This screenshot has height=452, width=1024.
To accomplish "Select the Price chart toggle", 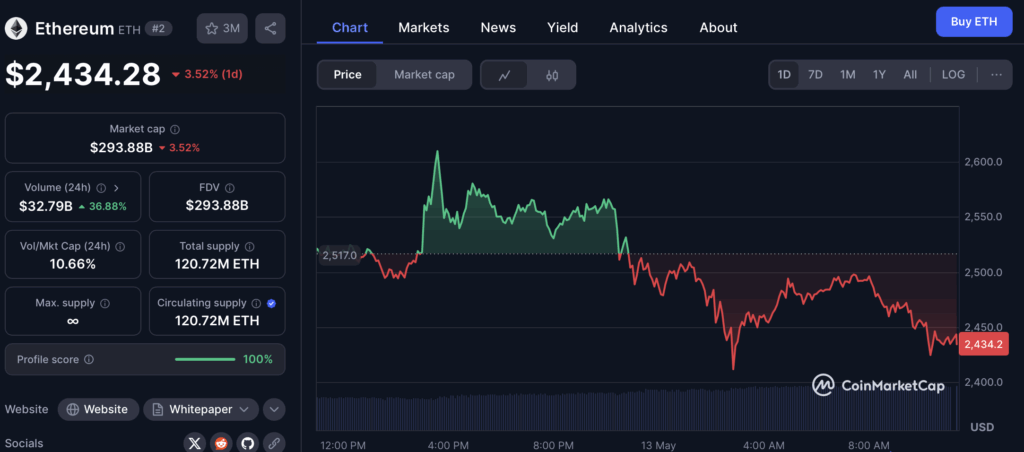I will tap(347, 74).
